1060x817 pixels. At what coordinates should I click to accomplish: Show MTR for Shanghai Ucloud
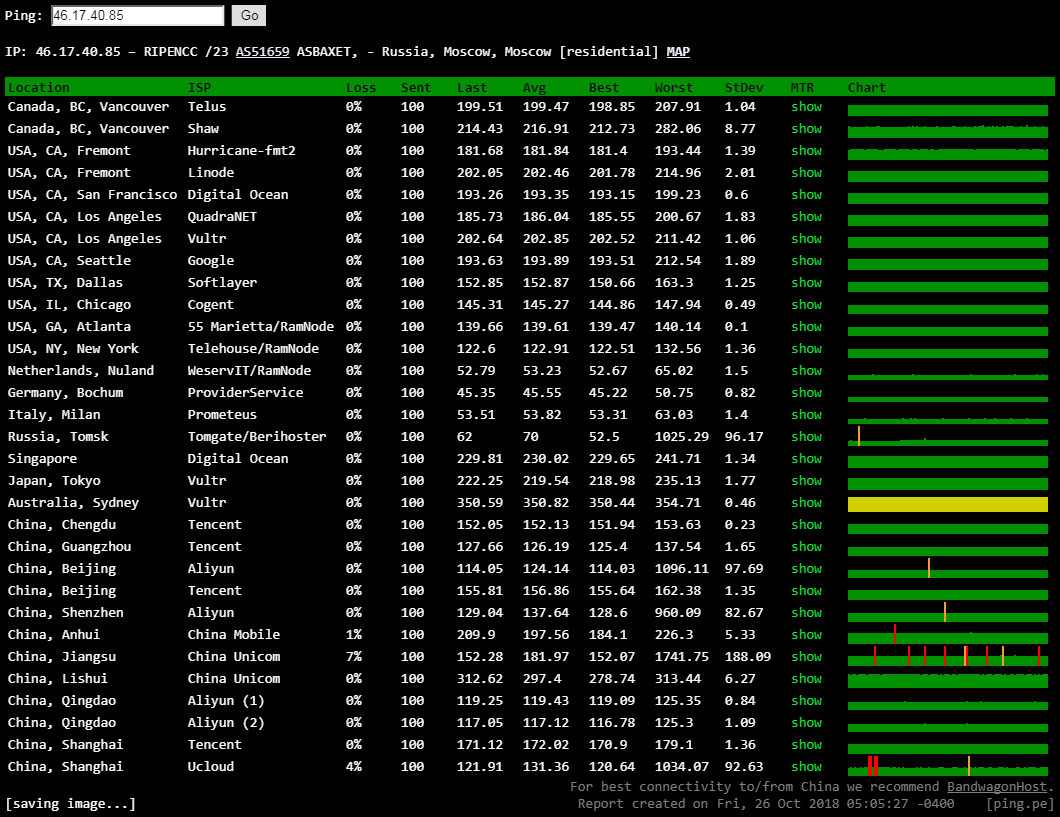point(806,767)
